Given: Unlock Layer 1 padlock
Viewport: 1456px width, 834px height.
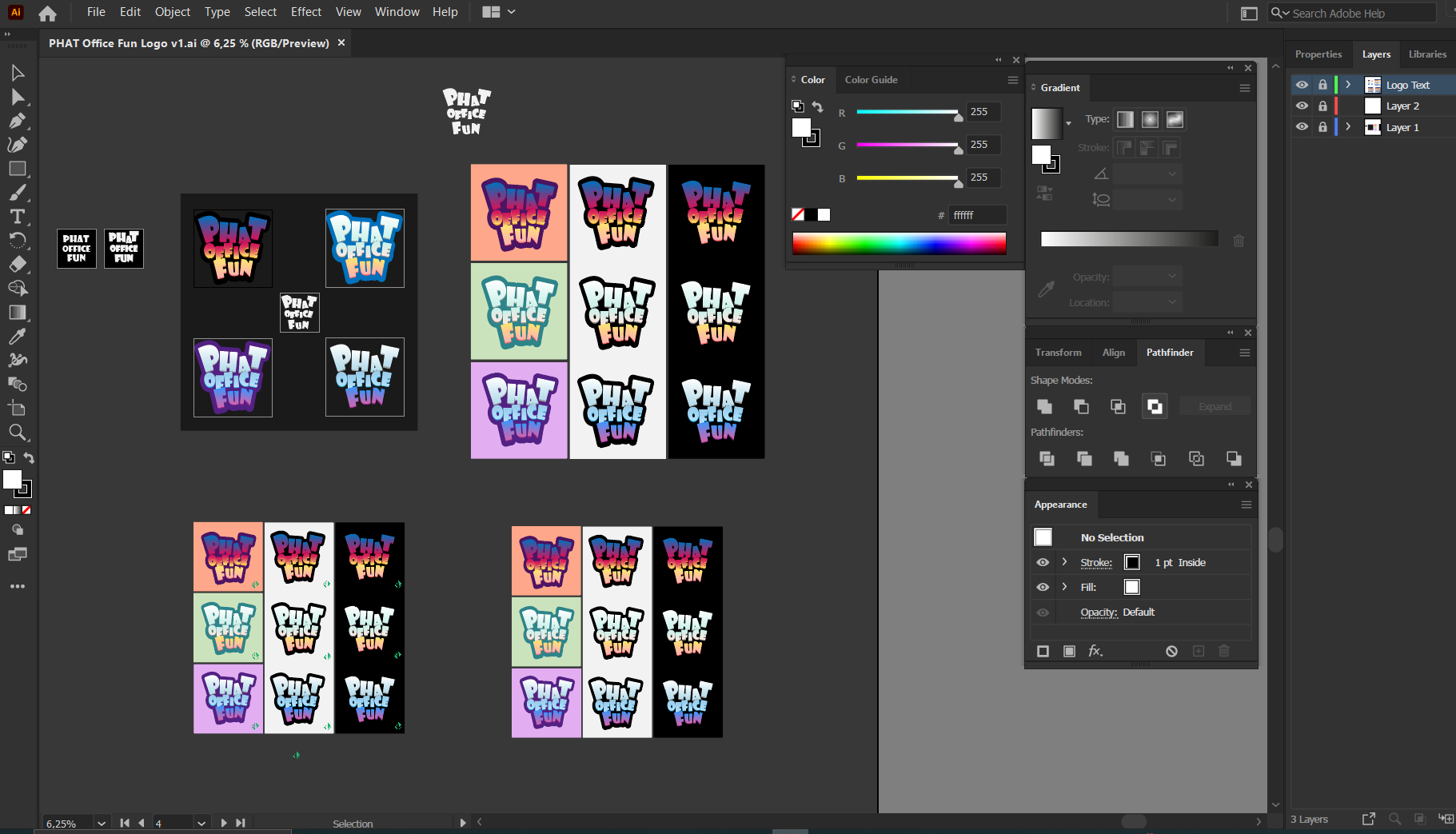Looking at the screenshot, I should click(1322, 126).
